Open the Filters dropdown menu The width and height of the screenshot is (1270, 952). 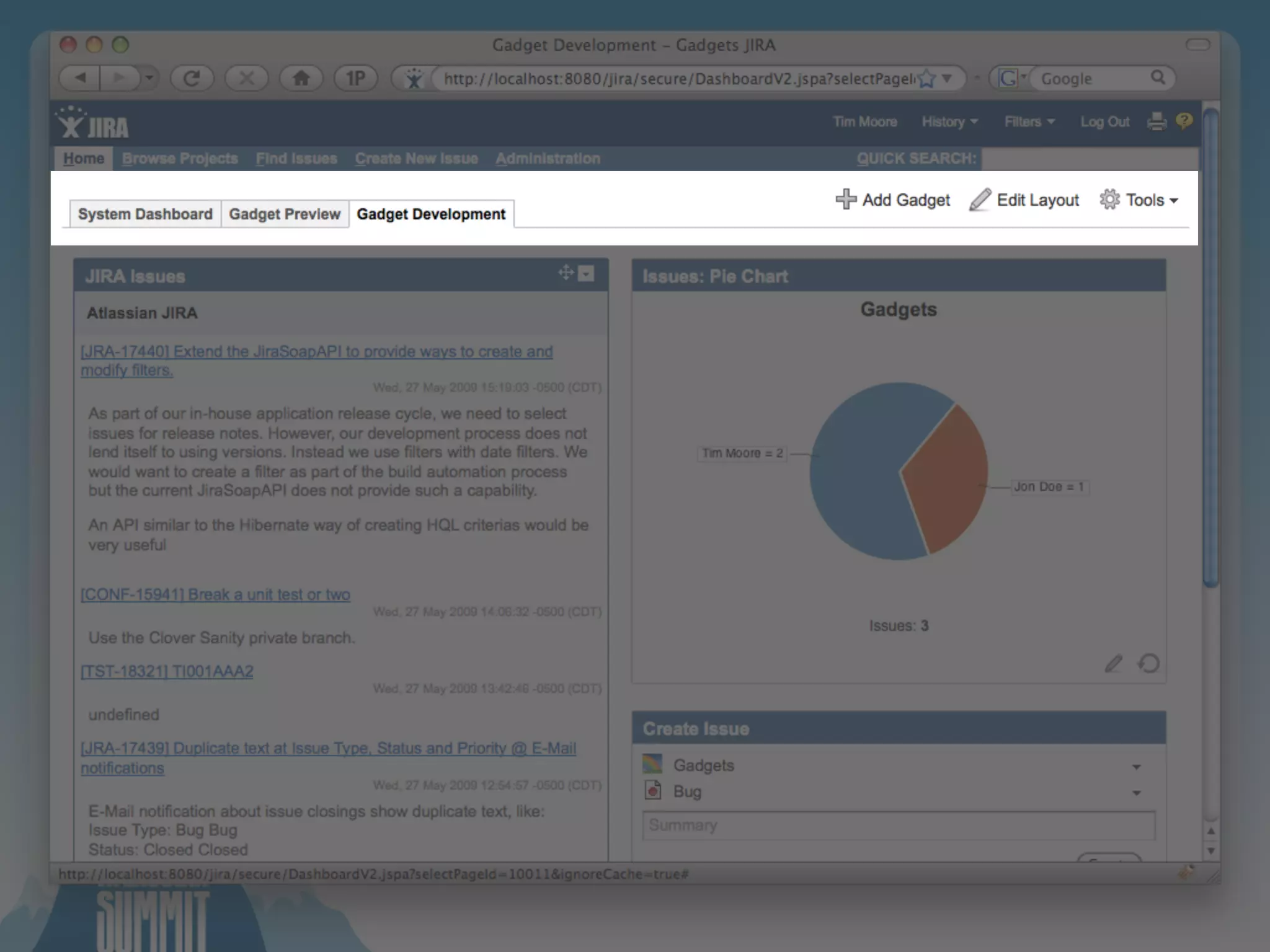(x=1029, y=122)
